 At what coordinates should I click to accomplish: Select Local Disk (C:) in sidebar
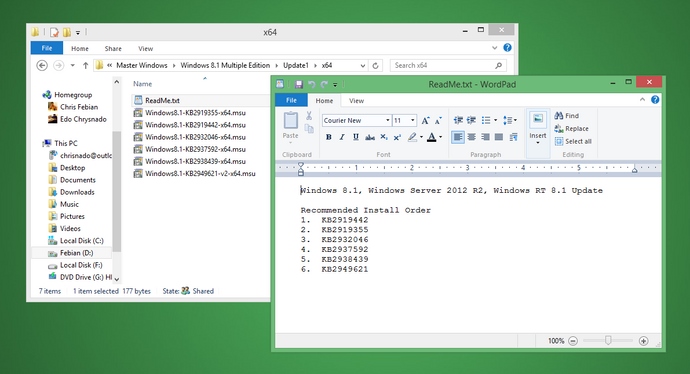click(x=81, y=241)
